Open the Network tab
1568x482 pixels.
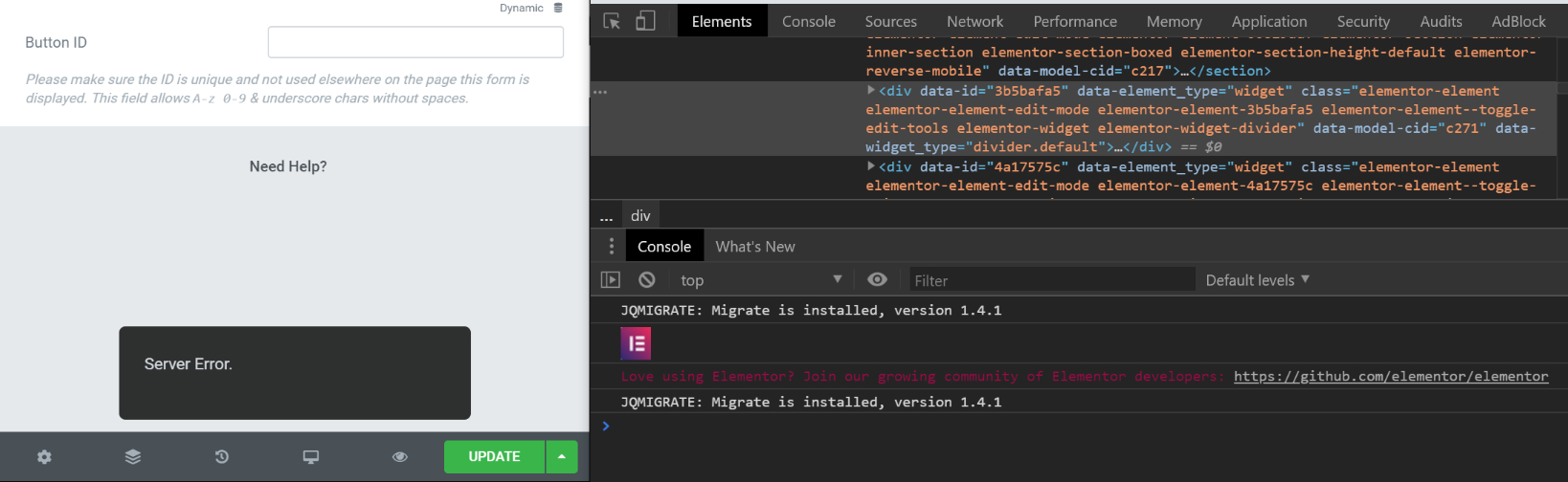click(974, 21)
